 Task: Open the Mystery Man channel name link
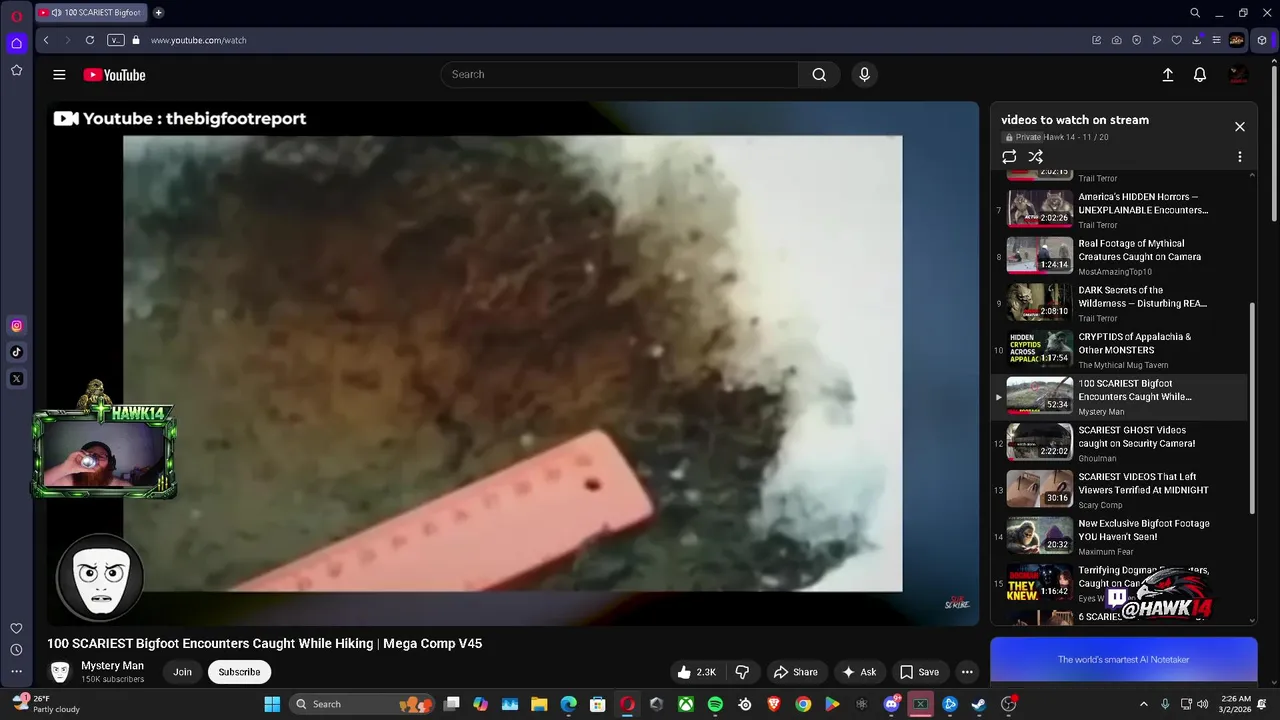click(x=112, y=666)
